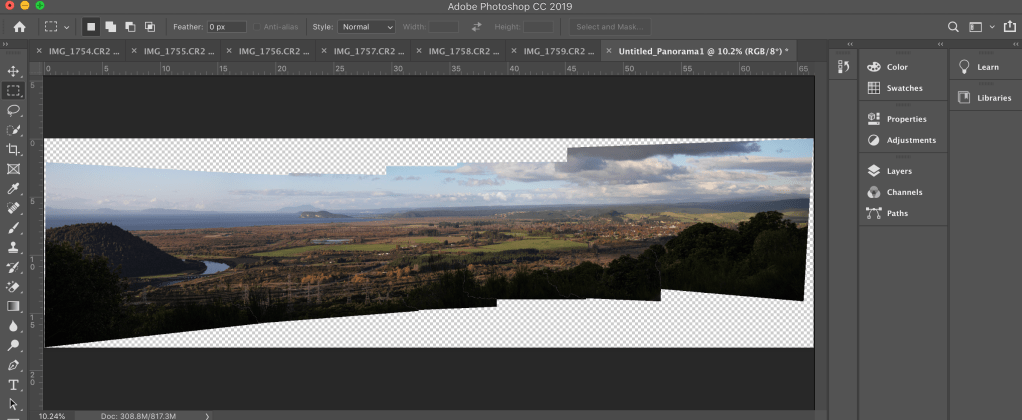Enable the Anti-alias checkbox
This screenshot has width=1022, height=420.
tap(258, 27)
